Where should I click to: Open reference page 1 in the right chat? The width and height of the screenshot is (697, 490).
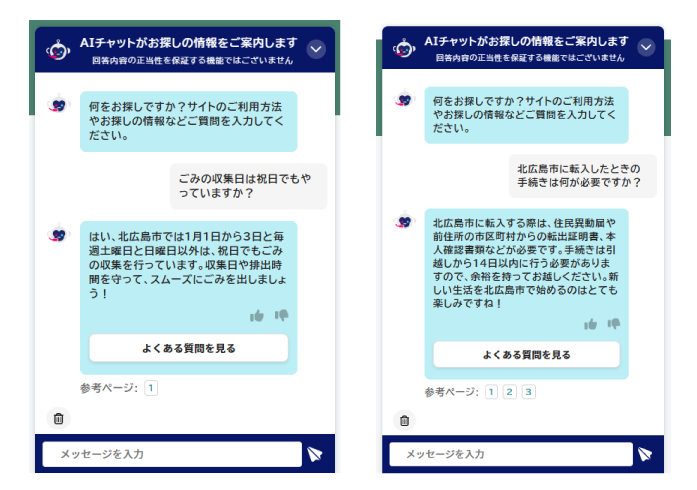tap(491, 392)
